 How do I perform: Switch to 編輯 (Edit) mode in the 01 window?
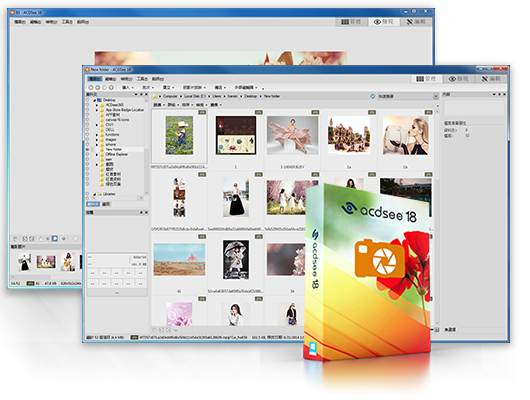pos(416,22)
